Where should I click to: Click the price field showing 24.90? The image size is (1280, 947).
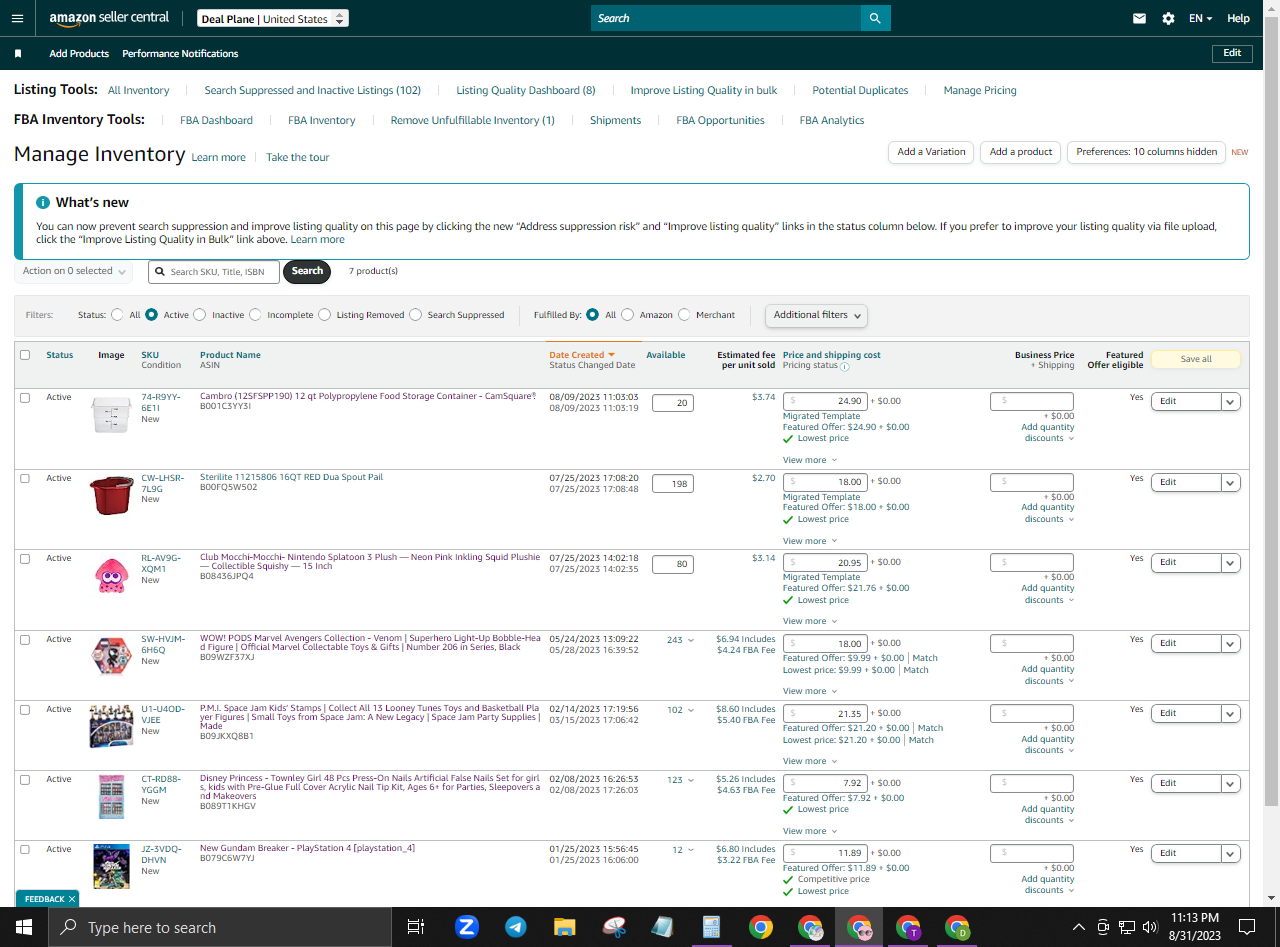826,401
